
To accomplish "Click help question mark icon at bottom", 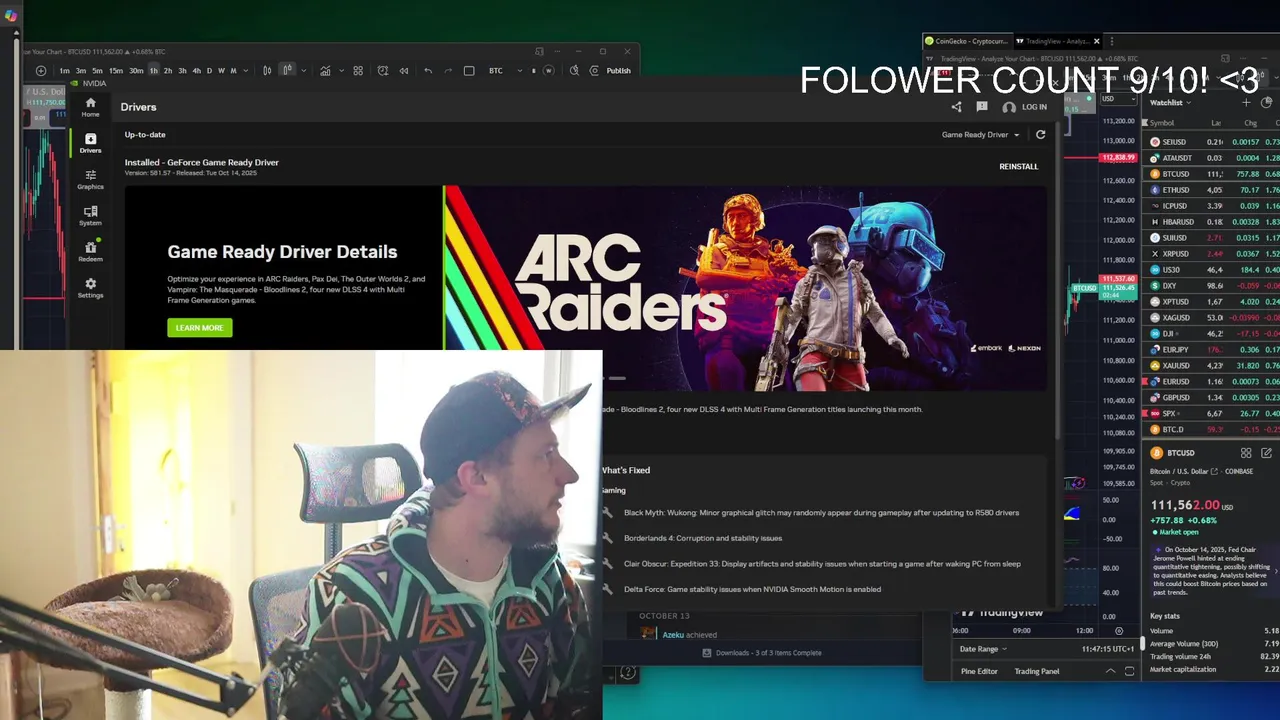I will pyautogui.click(x=628, y=673).
